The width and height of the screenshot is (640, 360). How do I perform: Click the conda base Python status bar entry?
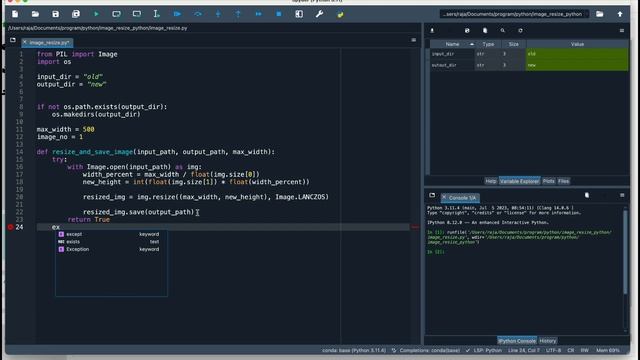(353, 350)
